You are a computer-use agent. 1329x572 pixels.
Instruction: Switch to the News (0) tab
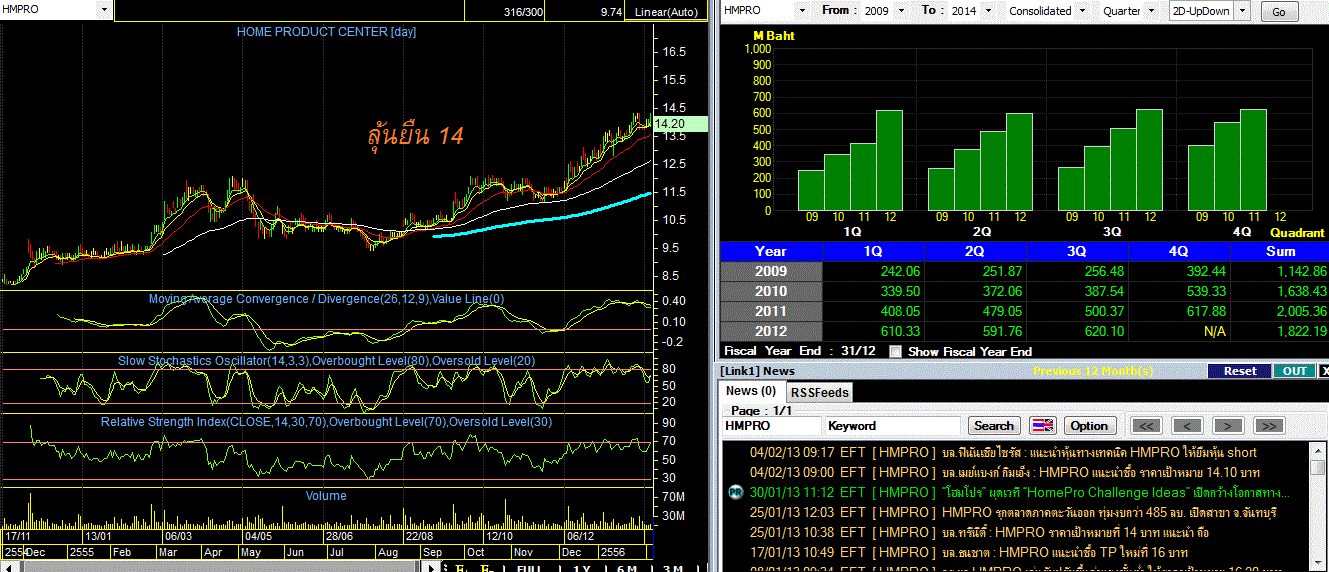[x=751, y=391]
